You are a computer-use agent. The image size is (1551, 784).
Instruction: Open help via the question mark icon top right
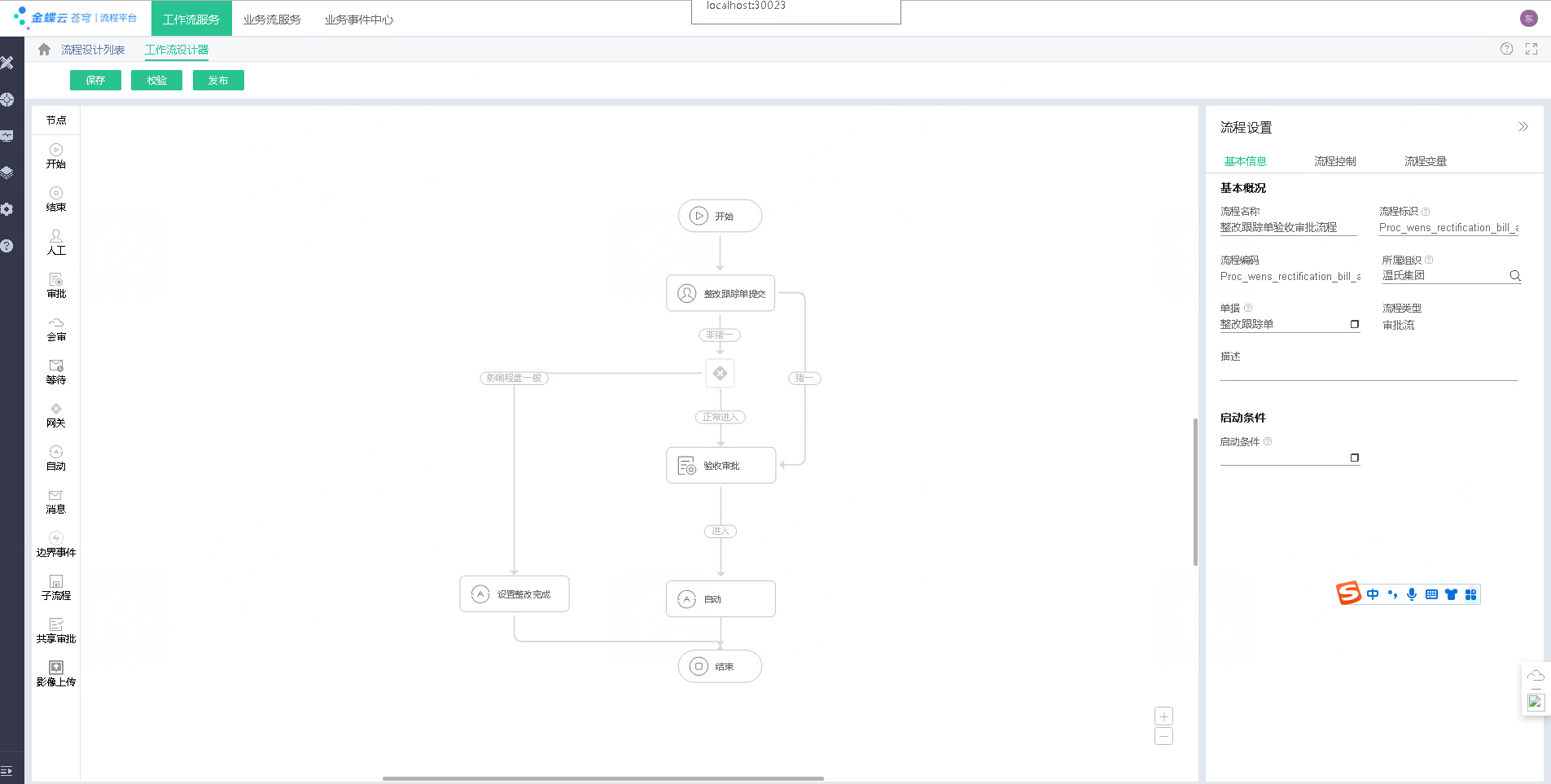coord(1507,49)
